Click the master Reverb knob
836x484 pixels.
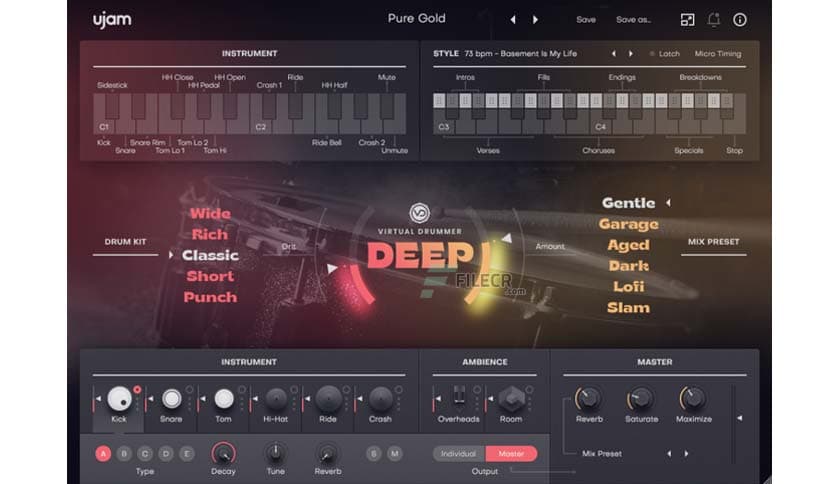click(x=589, y=398)
